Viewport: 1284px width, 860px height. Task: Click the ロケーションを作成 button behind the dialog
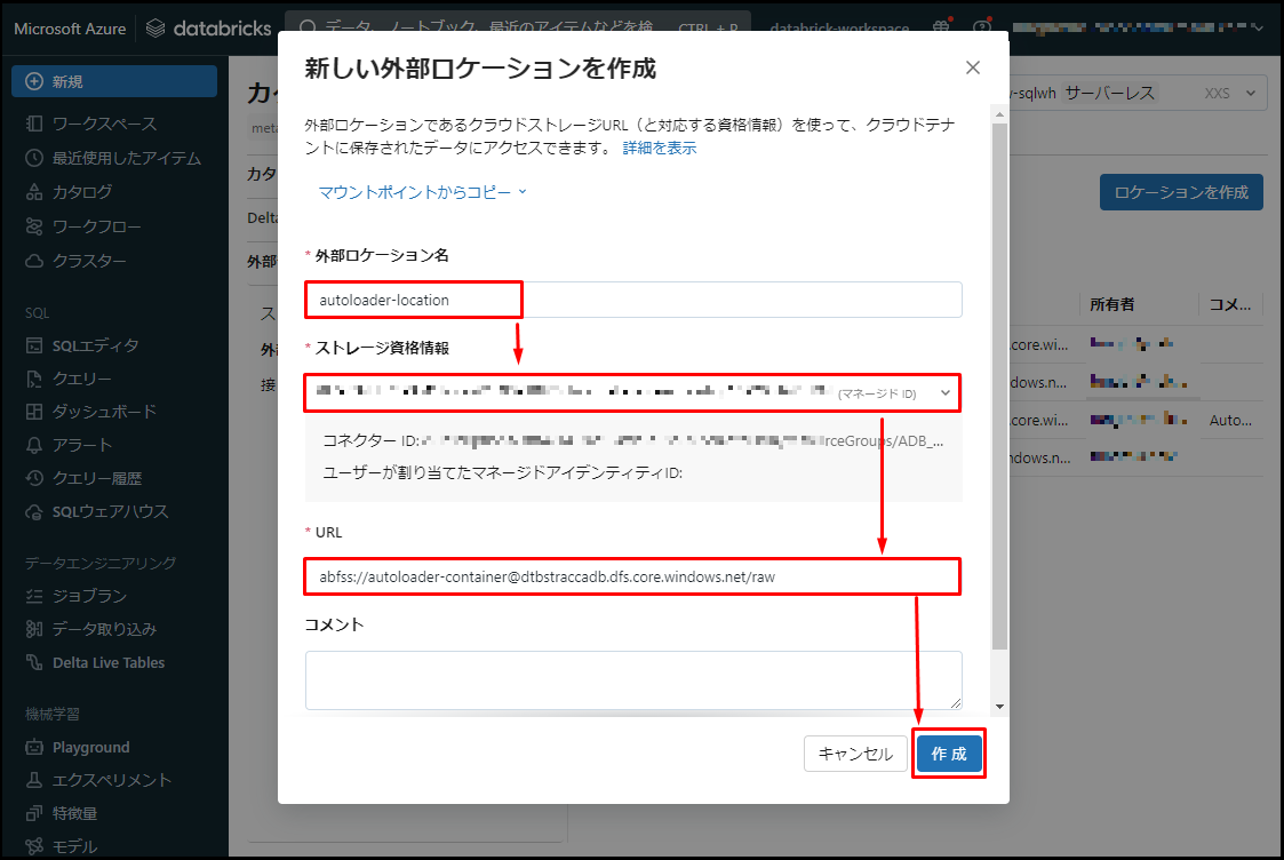[1181, 192]
